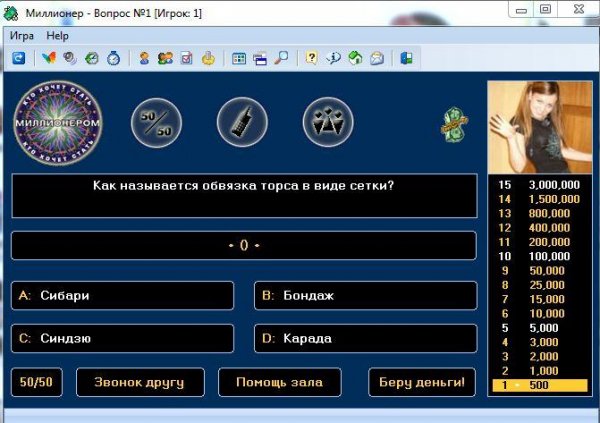Screen dimensions: 600x423
Task: Use the round audience help lifeline icon
Action: (x=328, y=122)
